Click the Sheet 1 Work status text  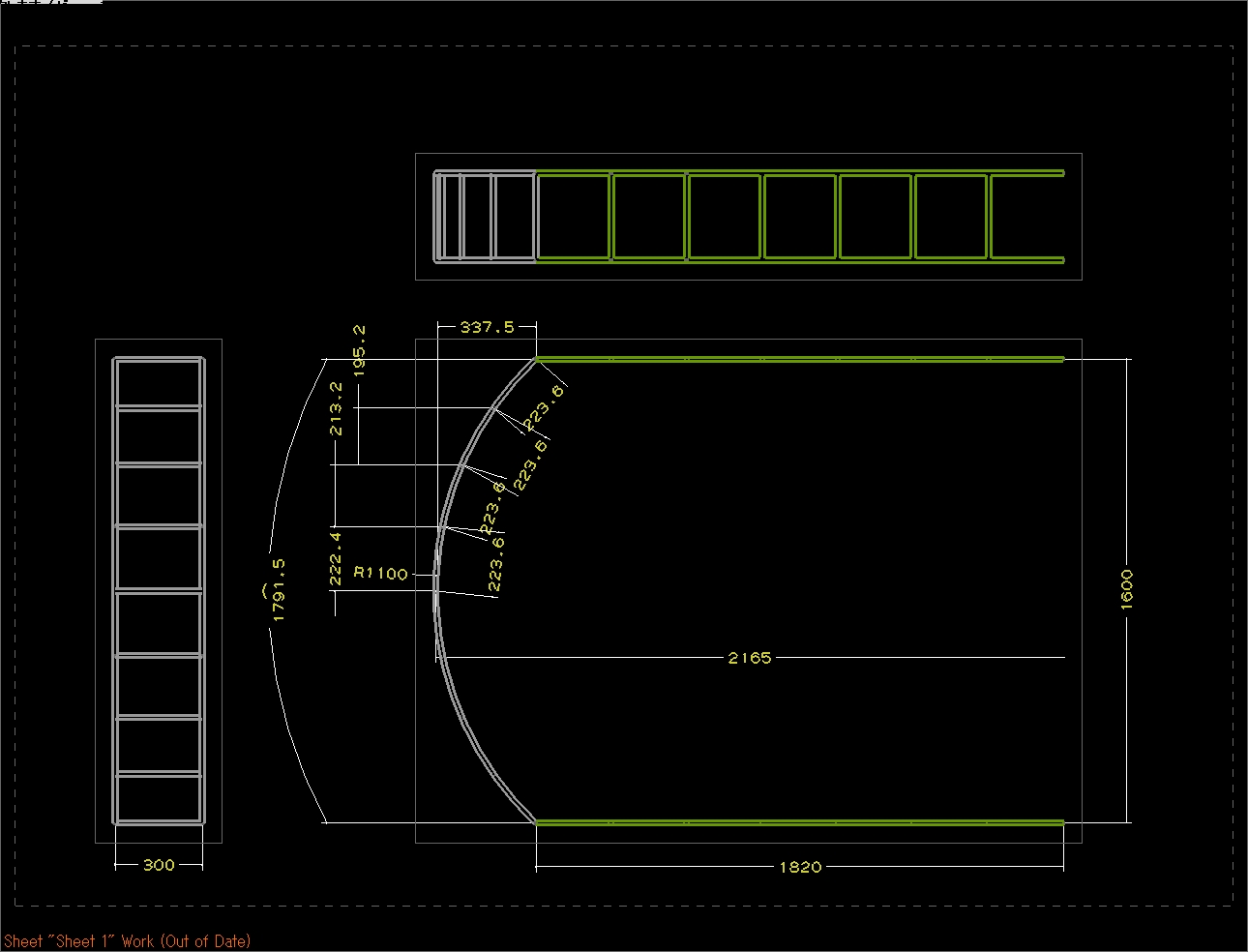click(127, 940)
